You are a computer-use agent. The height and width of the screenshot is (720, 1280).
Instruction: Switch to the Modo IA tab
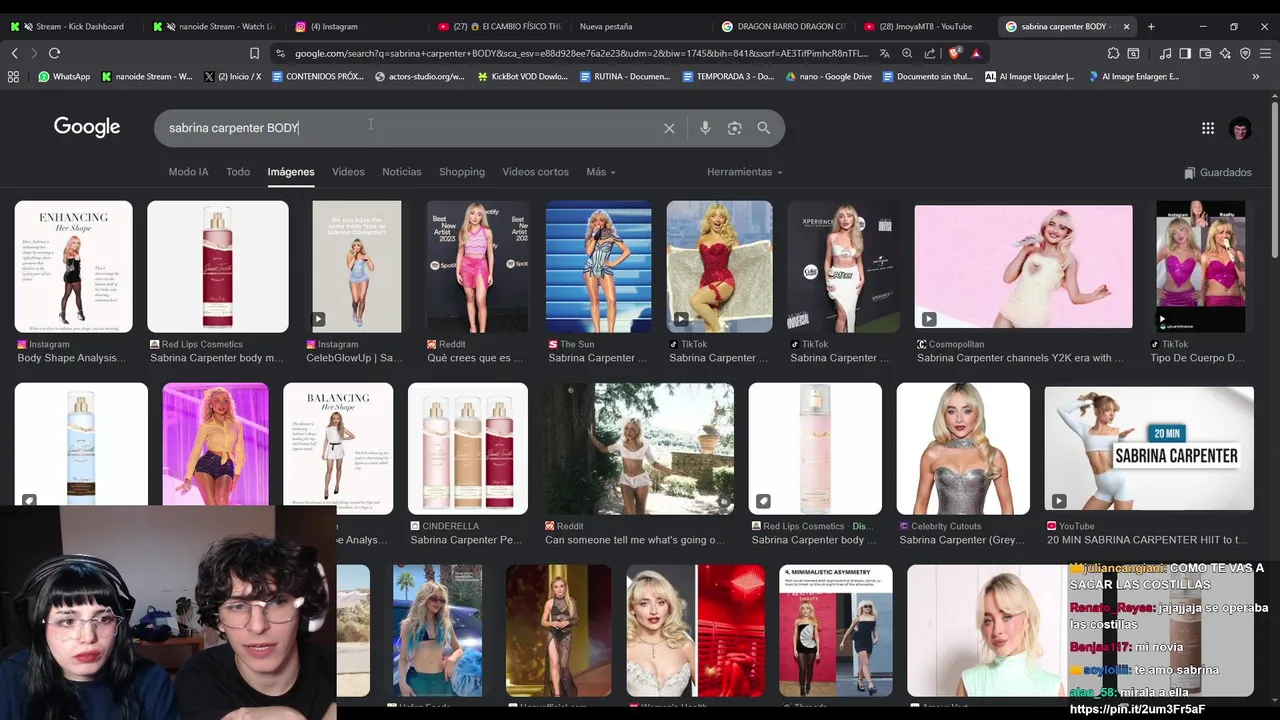(x=188, y=172)
